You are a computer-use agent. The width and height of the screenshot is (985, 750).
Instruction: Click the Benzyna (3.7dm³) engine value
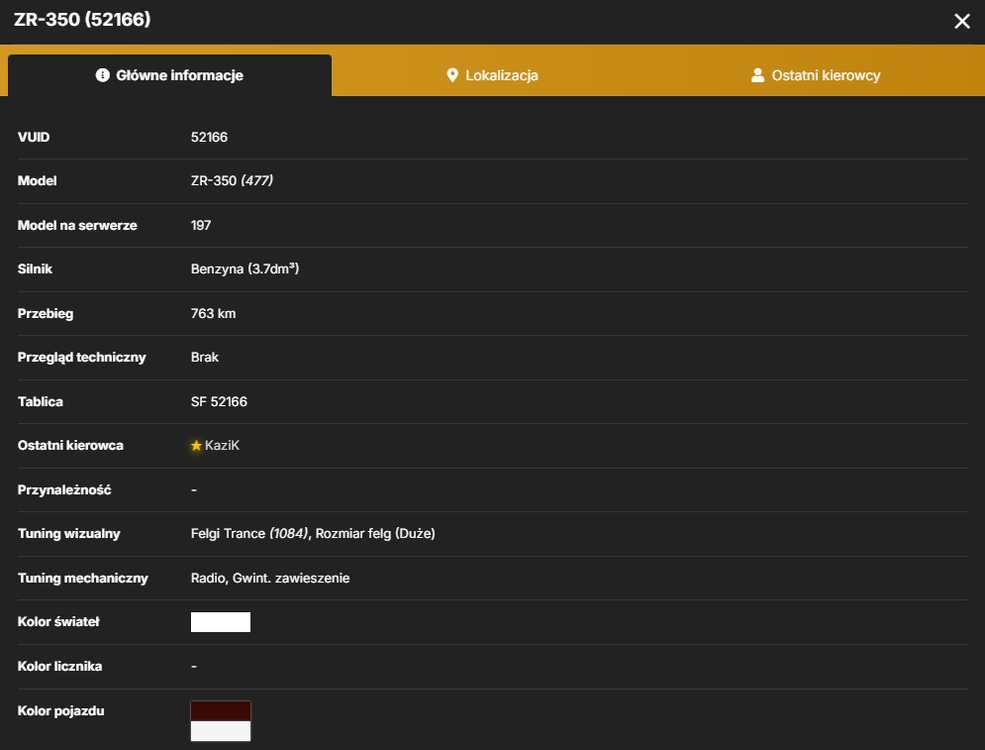click(x=245, y=269)
